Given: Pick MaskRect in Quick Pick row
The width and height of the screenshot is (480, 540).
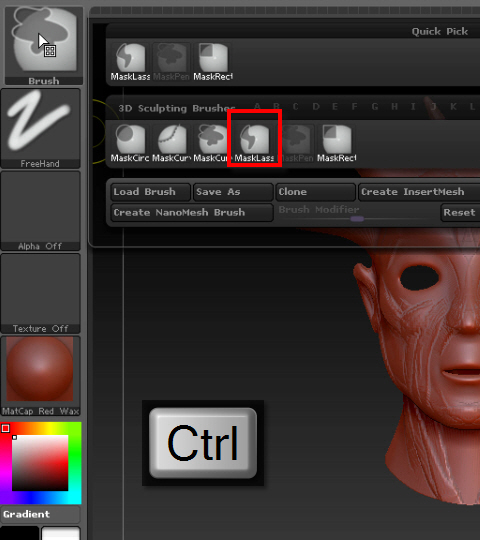Looking at the screenshot, I should pyautogui.click(x=213, y=62).
